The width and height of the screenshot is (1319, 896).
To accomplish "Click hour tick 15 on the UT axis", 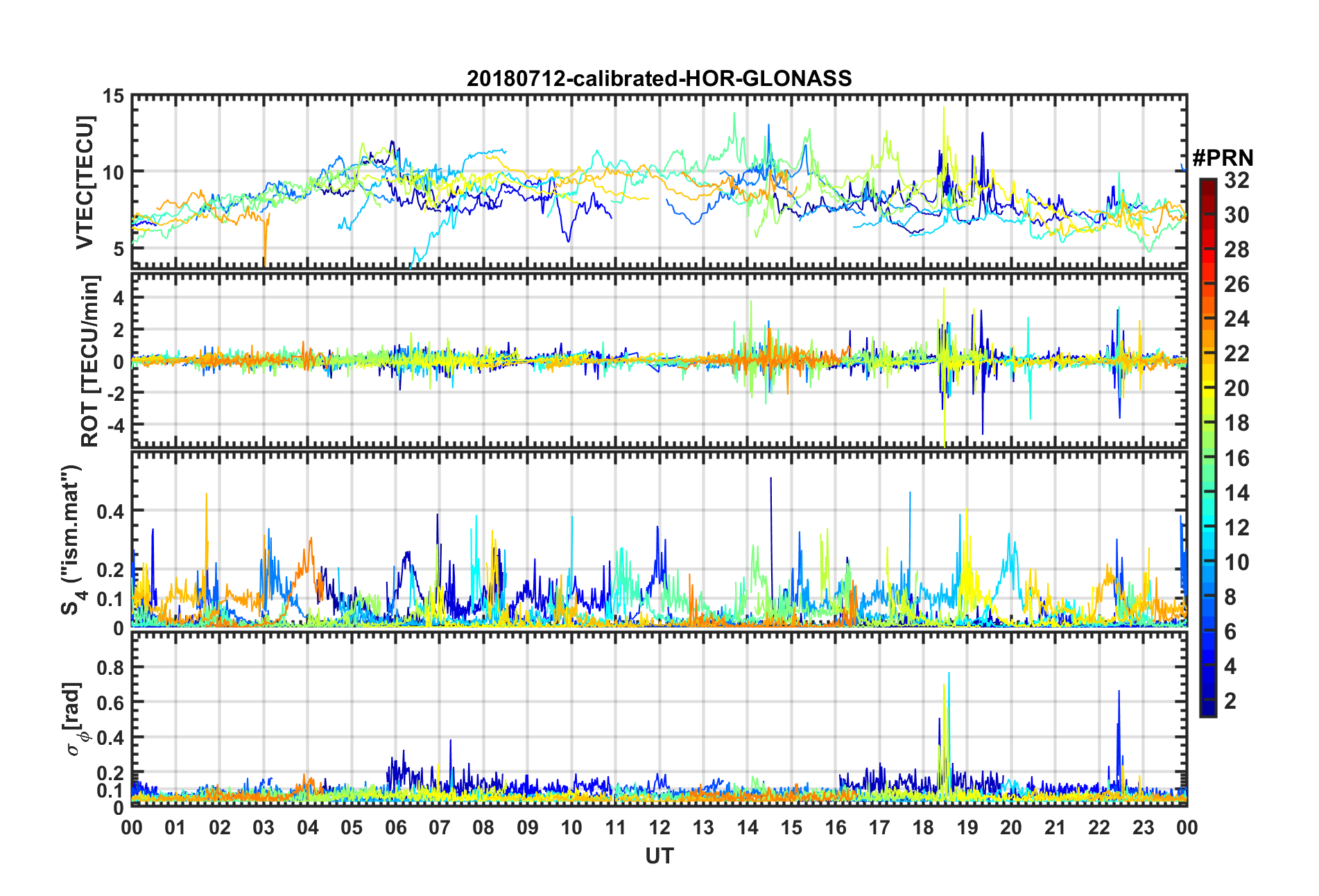I will (791, 827).
